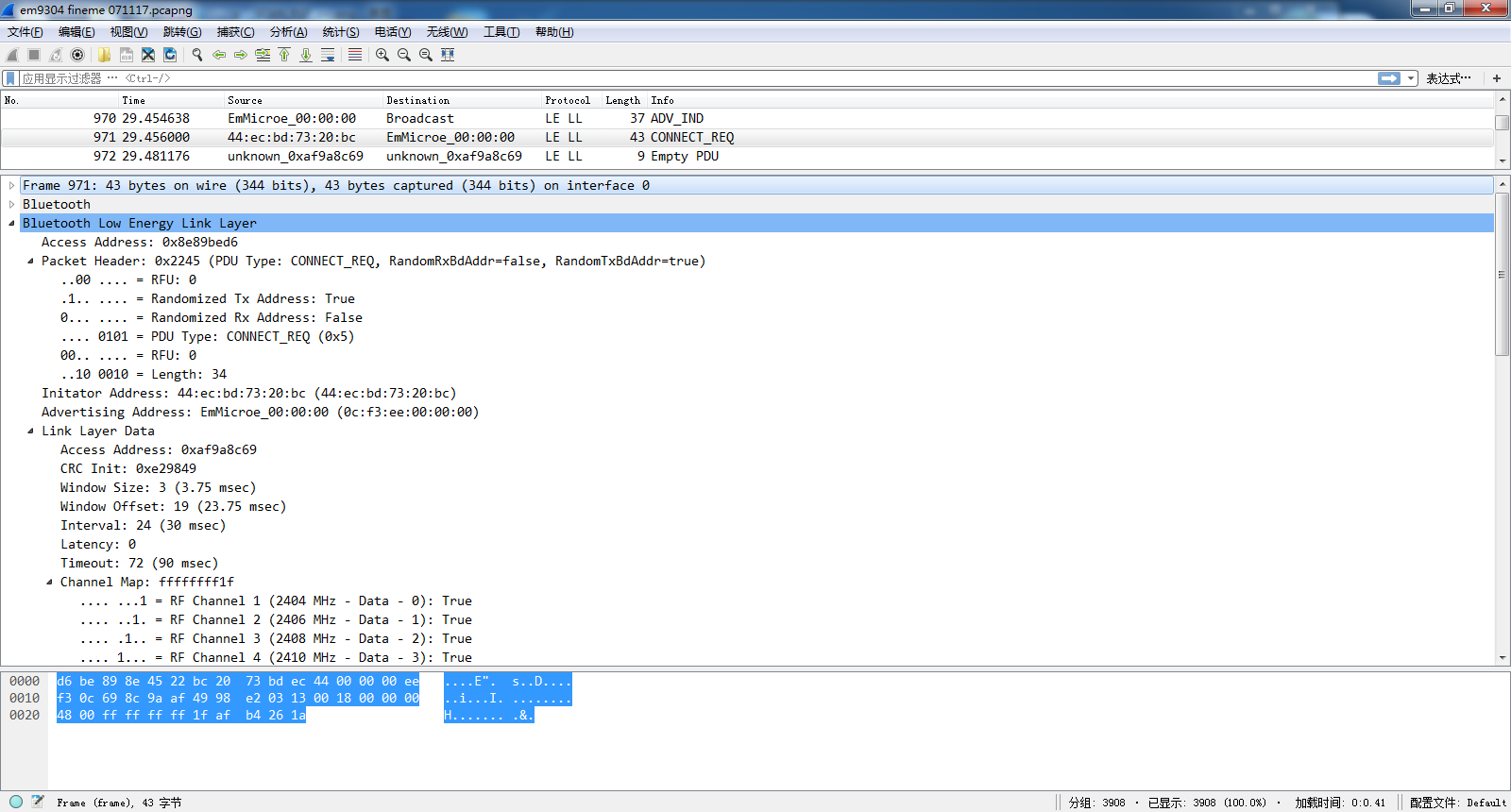Expand the Frame 971 tree node
Screen dimensions: 1511x812
pos(11,185)
